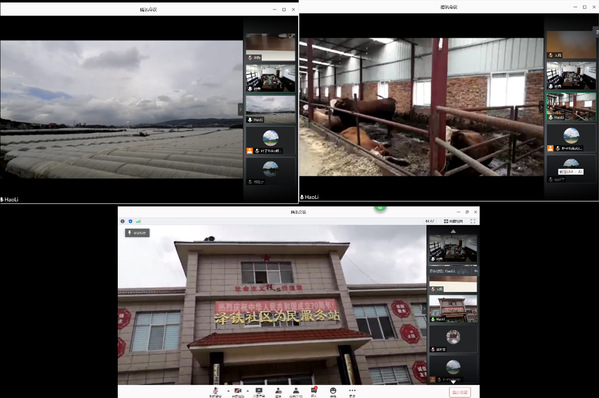
Task: Click the red leave meeting button
Action: (x=460, y=392)
